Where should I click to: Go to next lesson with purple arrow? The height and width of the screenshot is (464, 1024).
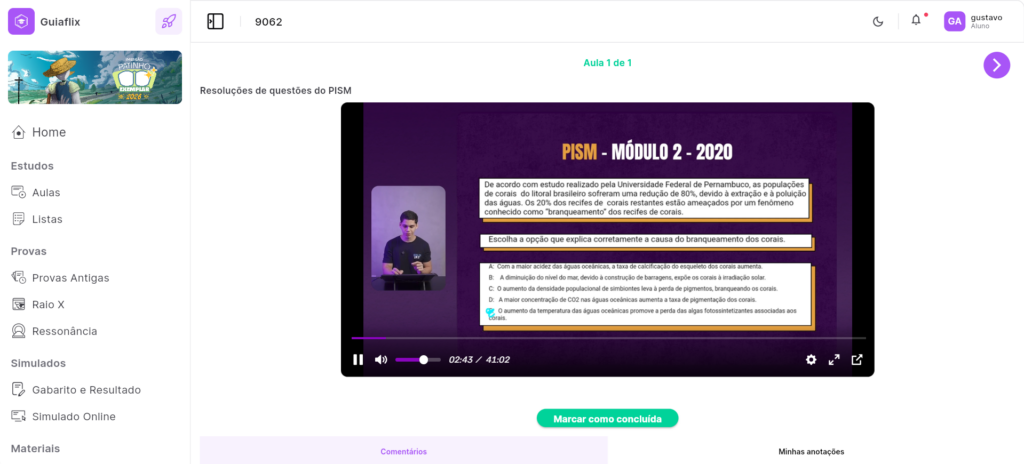click(x=996, y=65)
